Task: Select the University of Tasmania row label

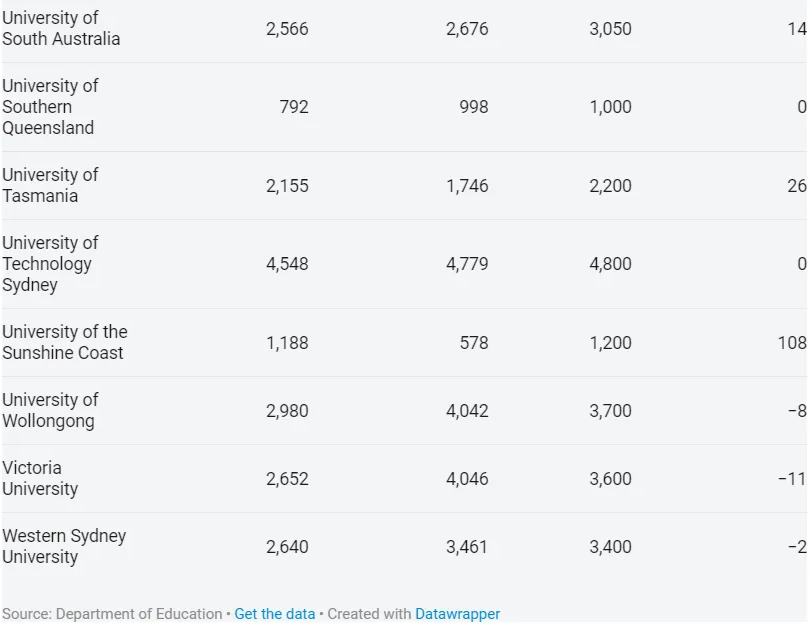Action: 50,186
